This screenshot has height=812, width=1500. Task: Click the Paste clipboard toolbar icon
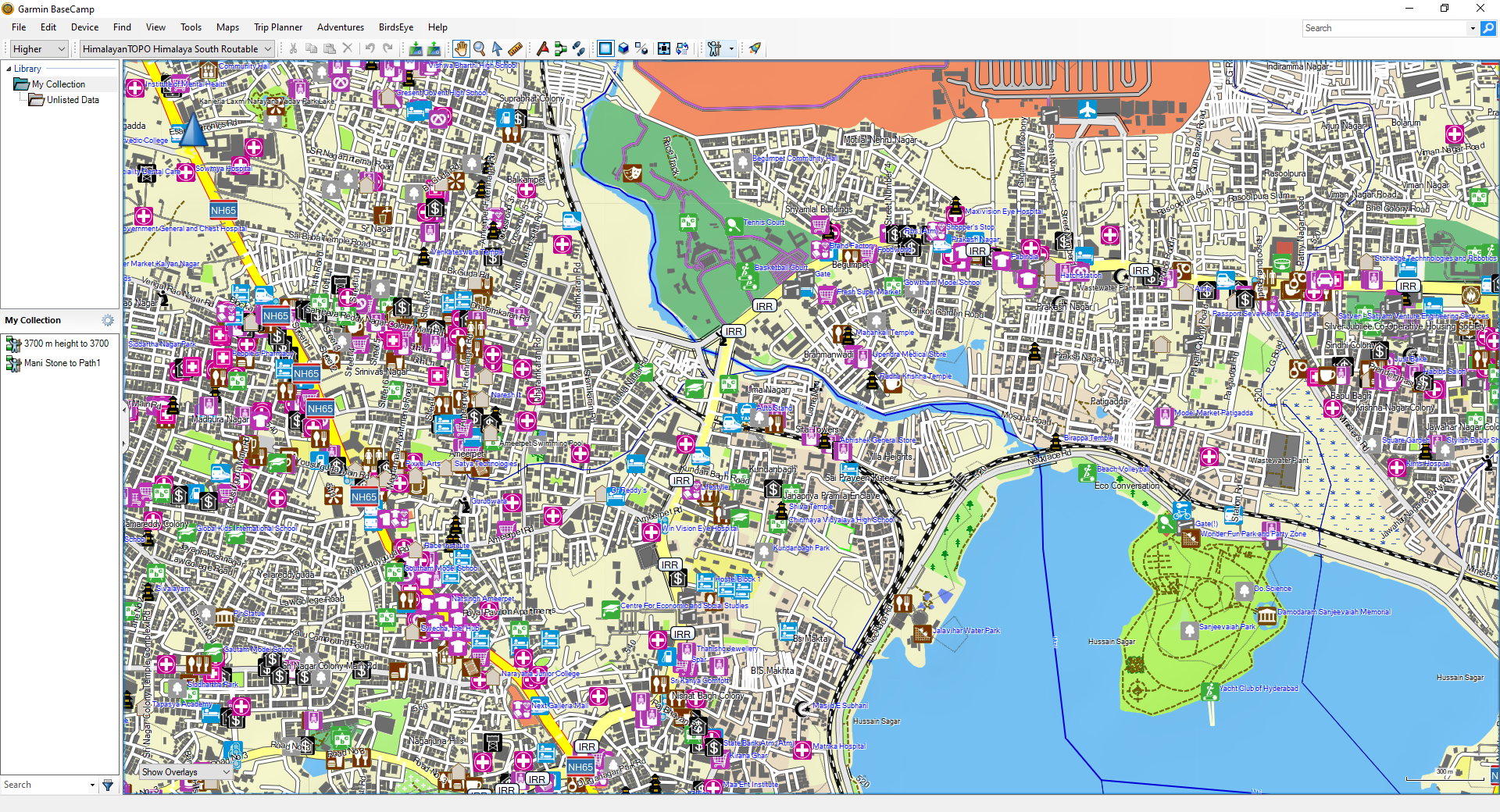click(330, 48)
